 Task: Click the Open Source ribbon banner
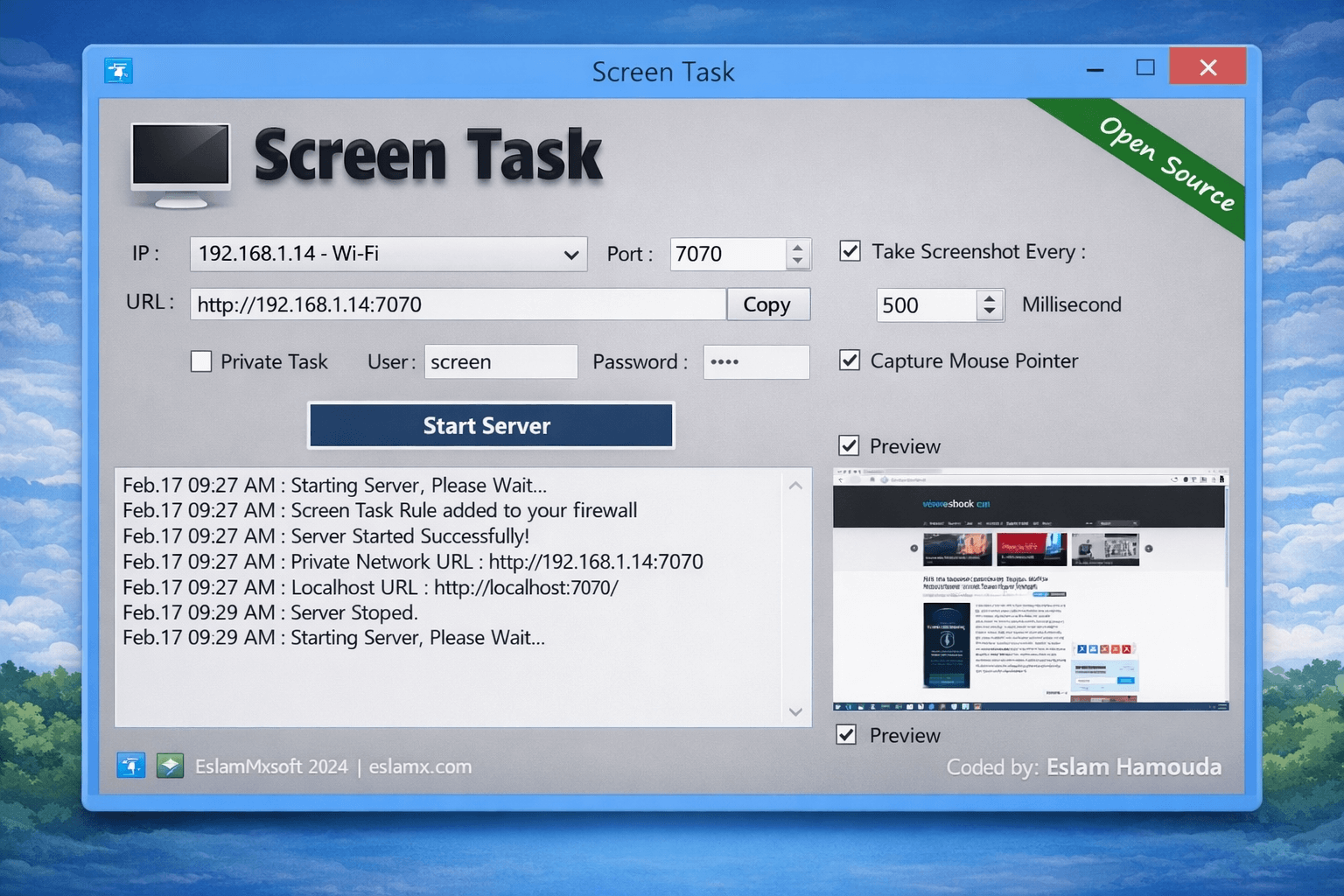[1165, 163]
